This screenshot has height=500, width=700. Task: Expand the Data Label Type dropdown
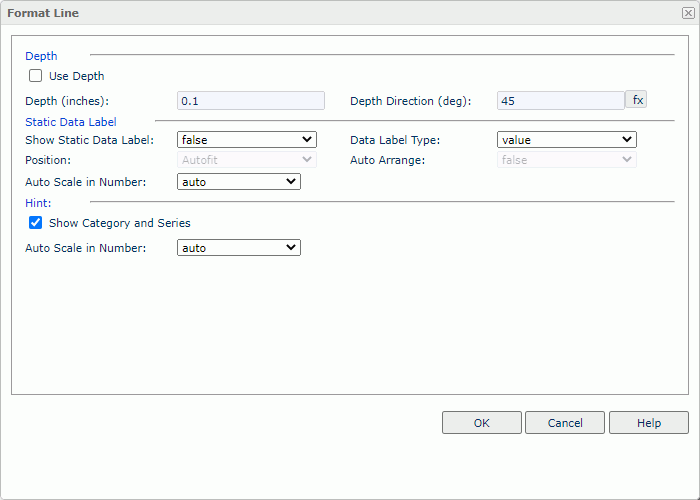click(x=566, y=140)
